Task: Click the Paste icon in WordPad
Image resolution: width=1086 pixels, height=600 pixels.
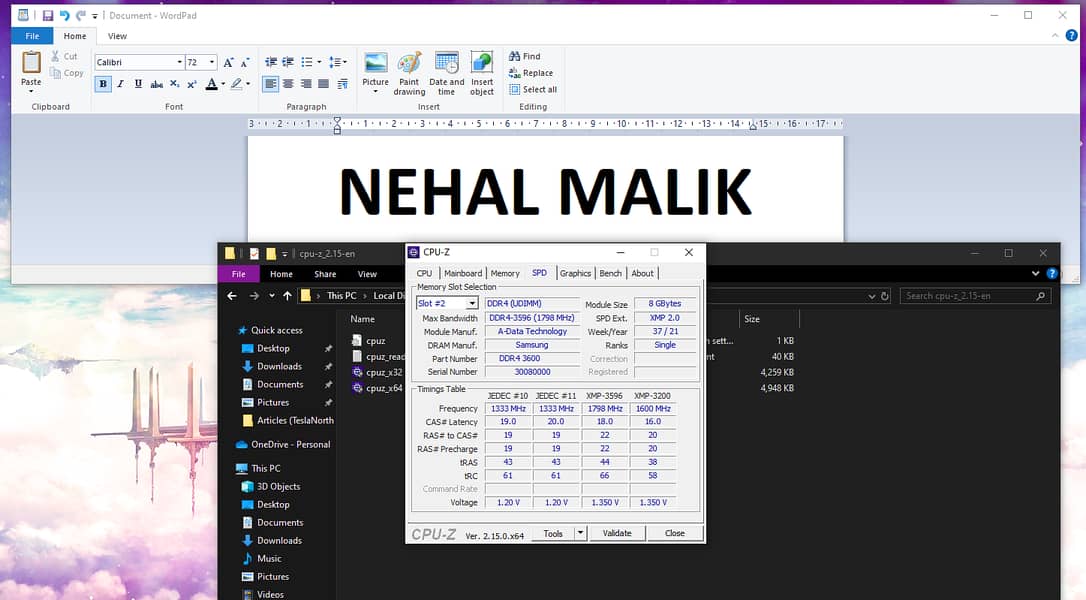Action: [x=31, y=62]
